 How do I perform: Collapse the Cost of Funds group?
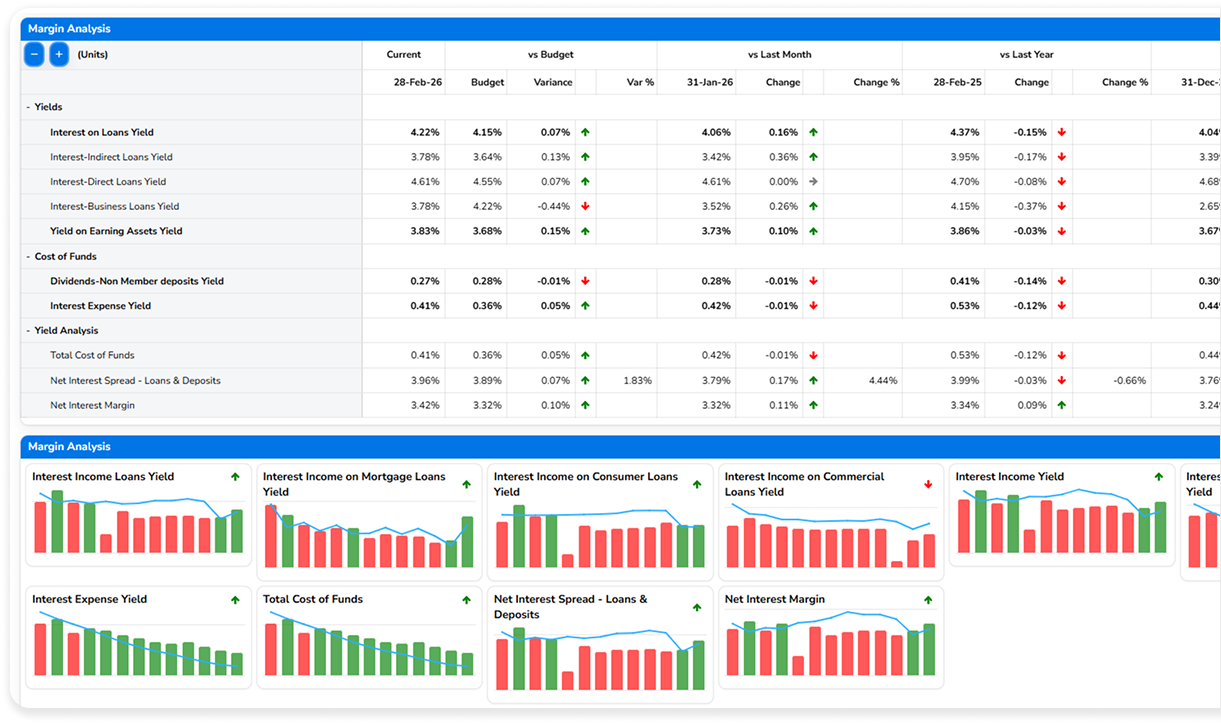tap(29, 257)
